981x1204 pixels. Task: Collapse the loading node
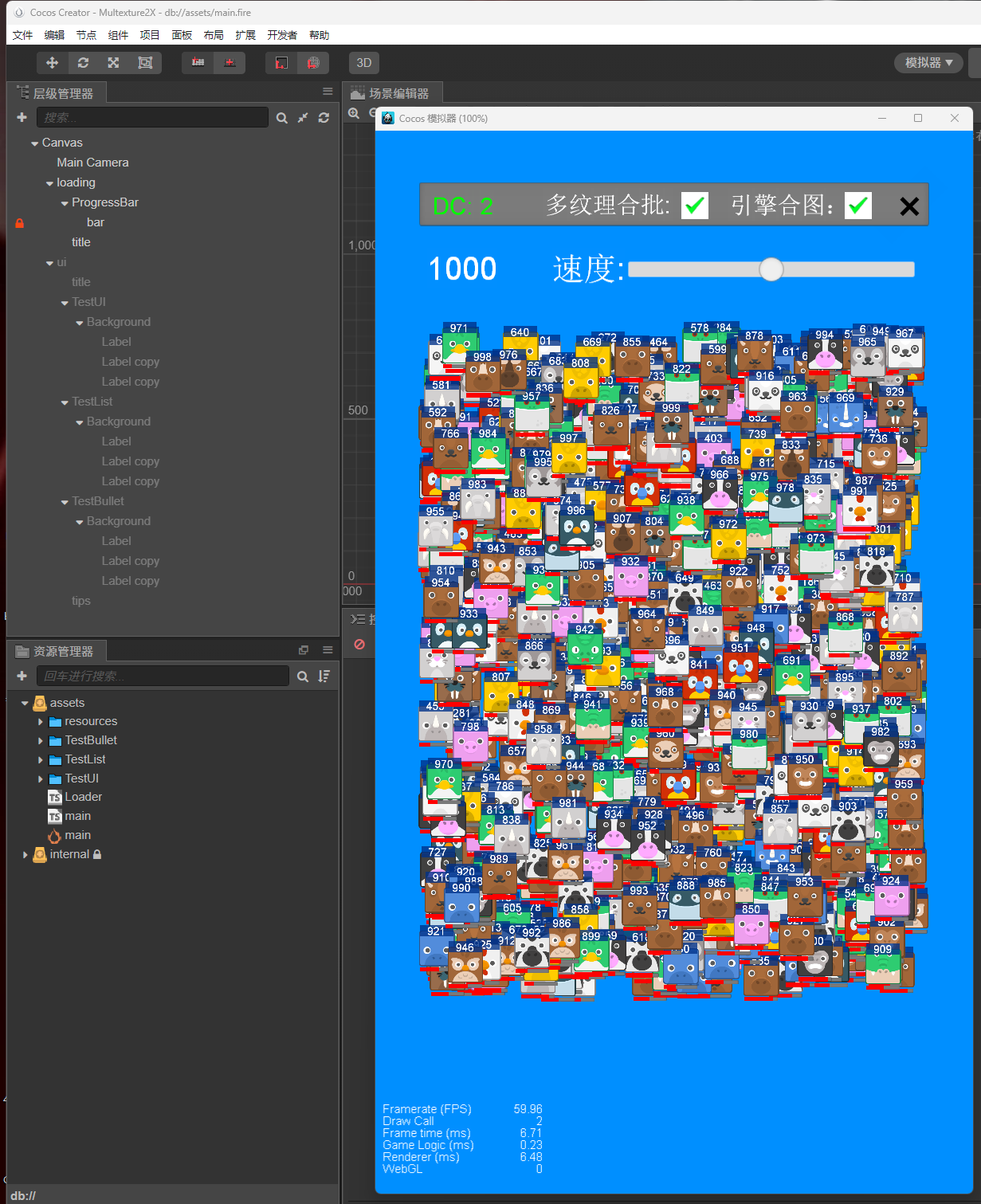pyautogui.click(x=49, y=183)
